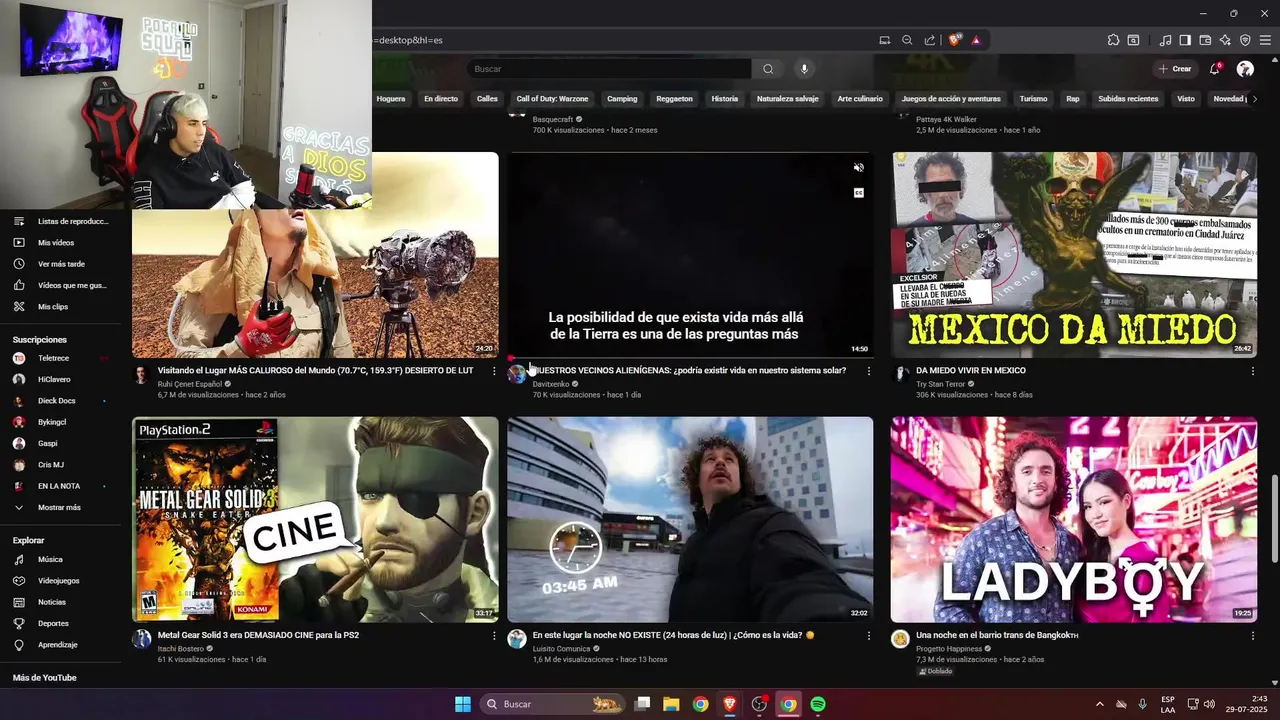Click the Windows taskbar search box
1280x720 pixels.
(x=552, y=704)
